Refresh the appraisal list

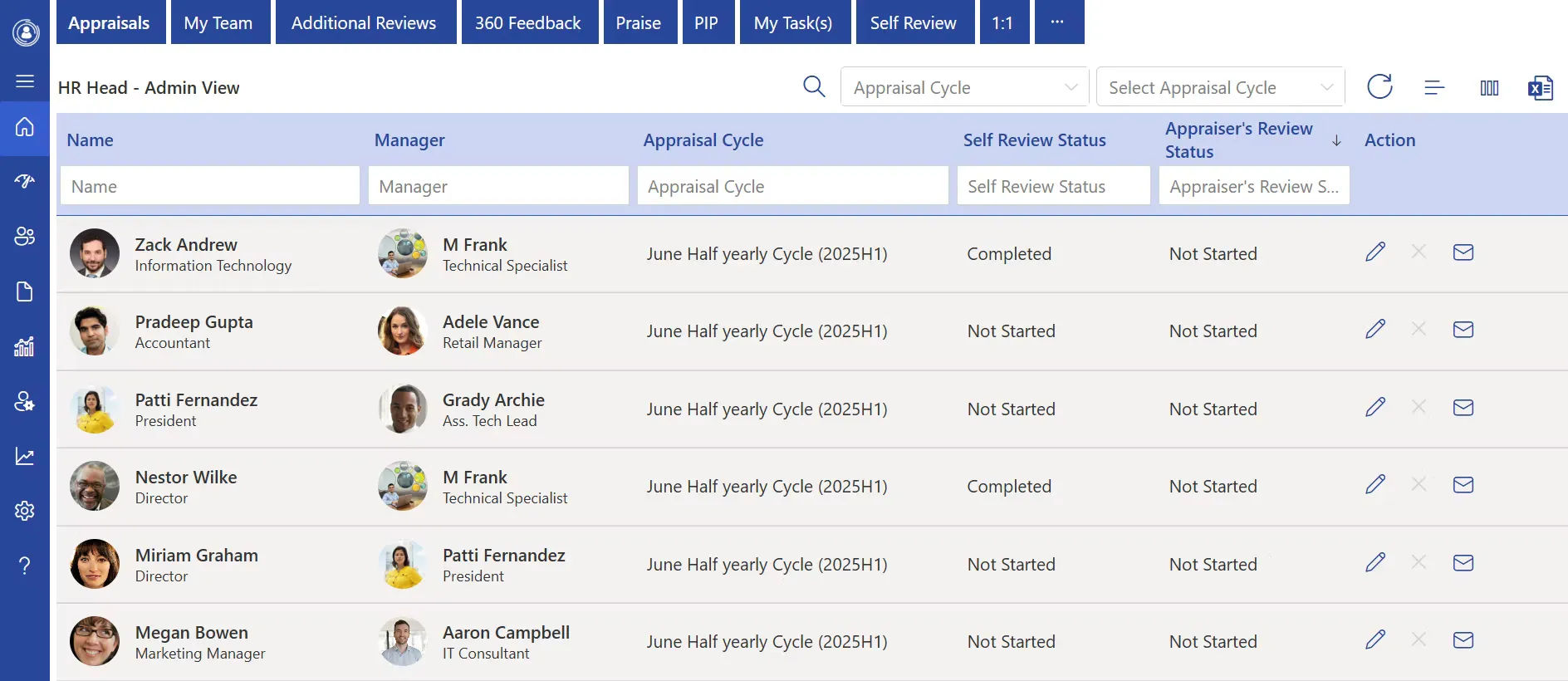click(1379, 86)
